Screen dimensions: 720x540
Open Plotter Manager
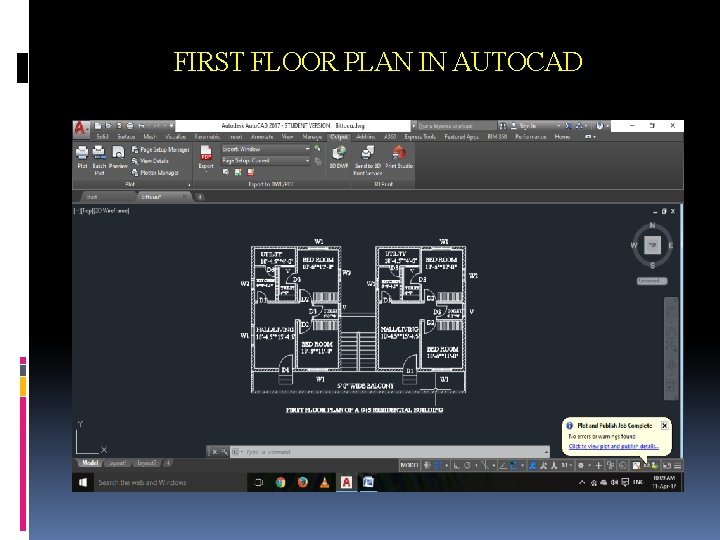(x=155, y=173)
